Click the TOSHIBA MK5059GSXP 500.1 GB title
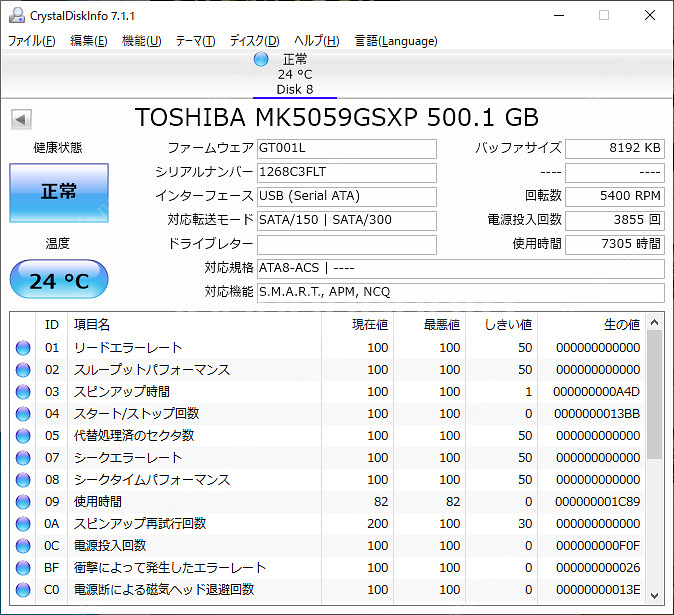Viewport: 674px width, 615px height. [x=337, y=117]
